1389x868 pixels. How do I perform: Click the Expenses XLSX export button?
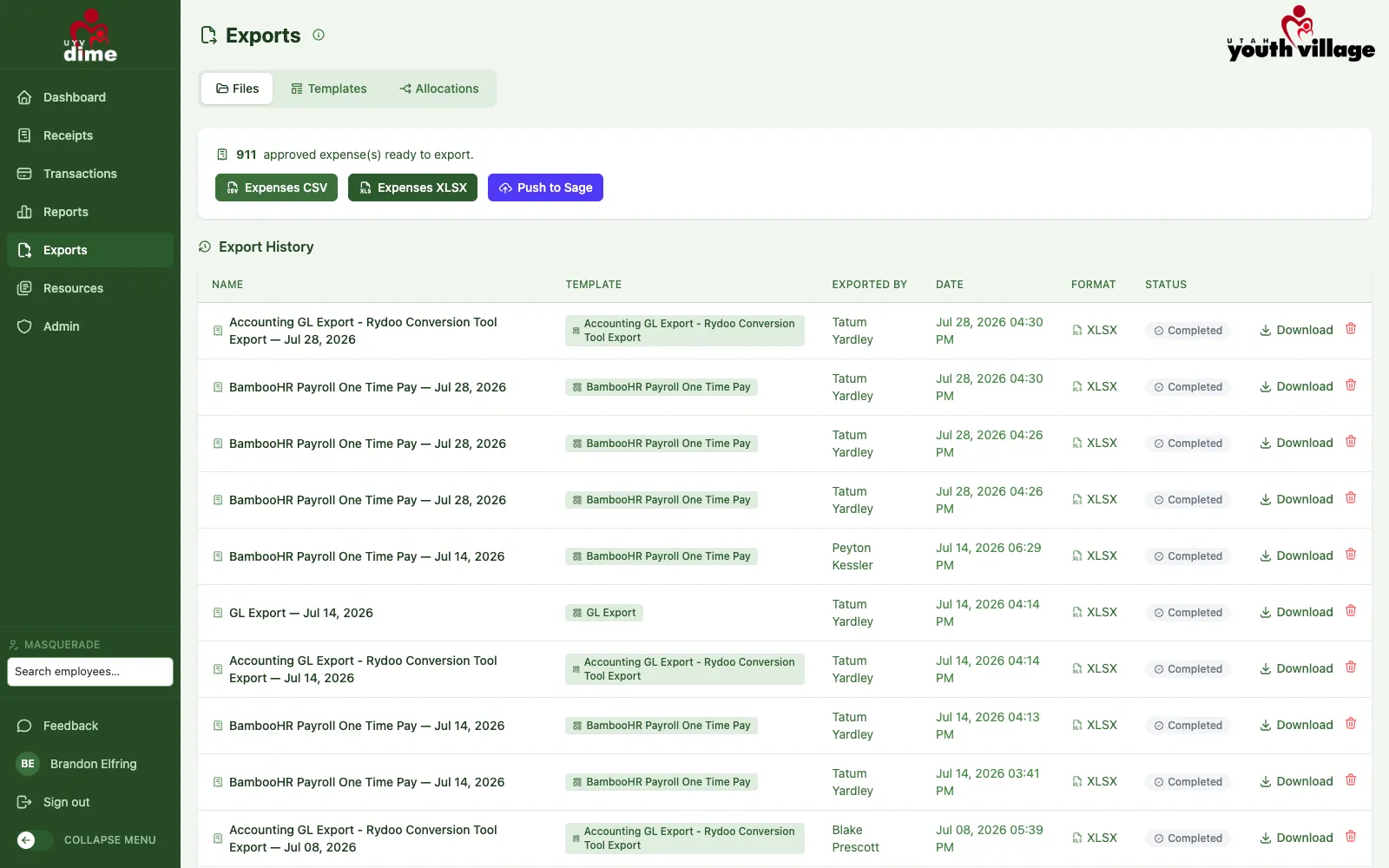coord(412,187)
